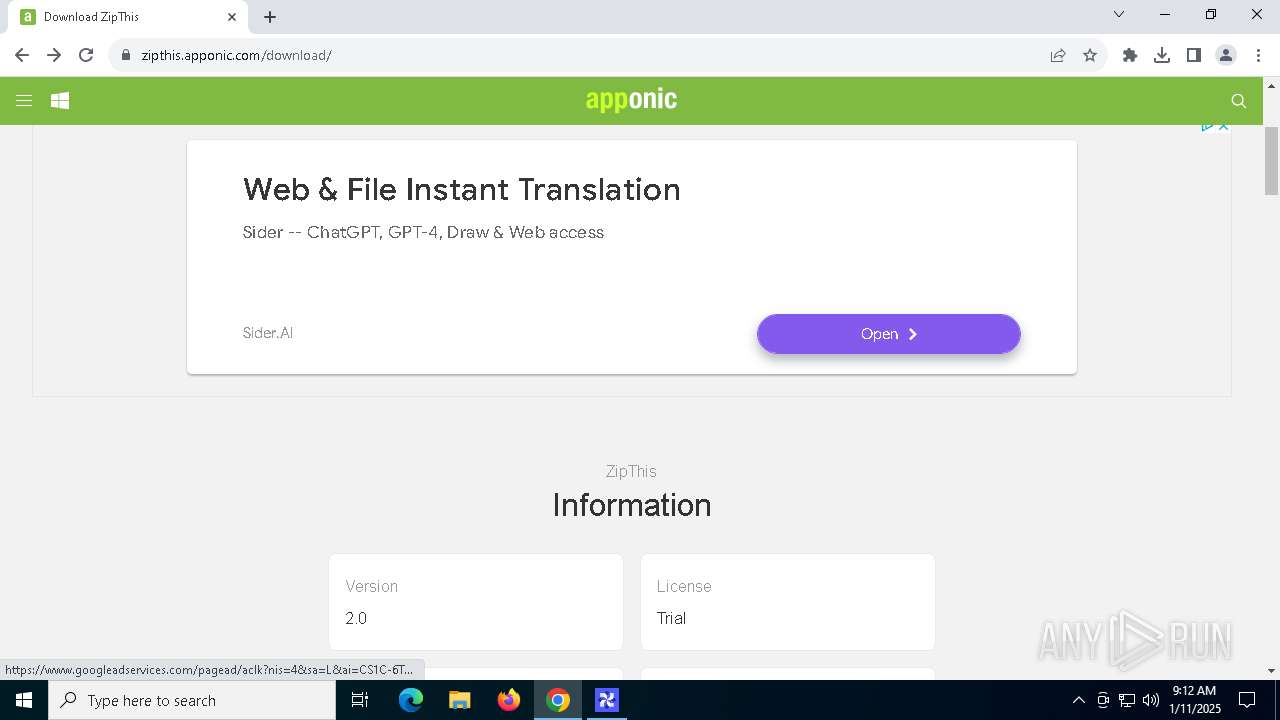
Task: Expand the tab search dropdown arrow
Action: pos(1119,14)
